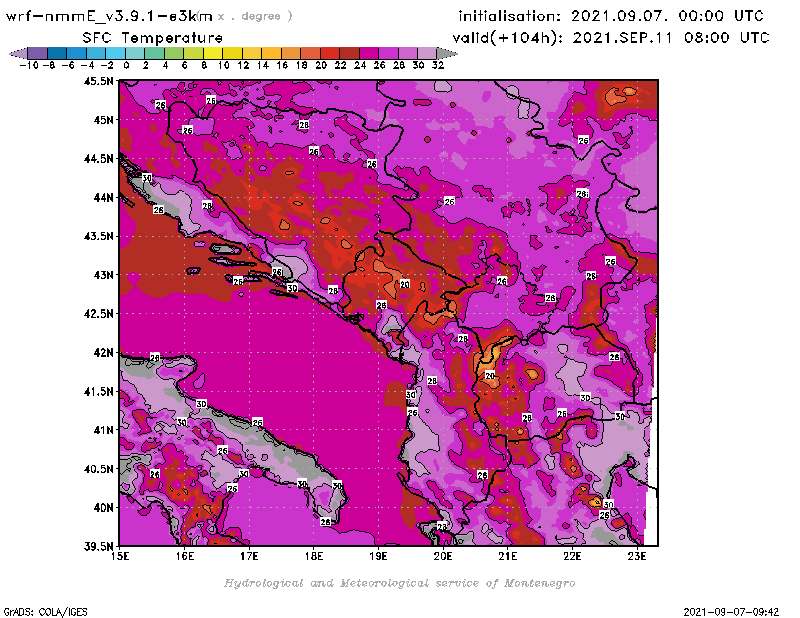The width and height of the screenshot is (800, 618).
Task: Click the latitude label 41N
Action: [103, 430]
